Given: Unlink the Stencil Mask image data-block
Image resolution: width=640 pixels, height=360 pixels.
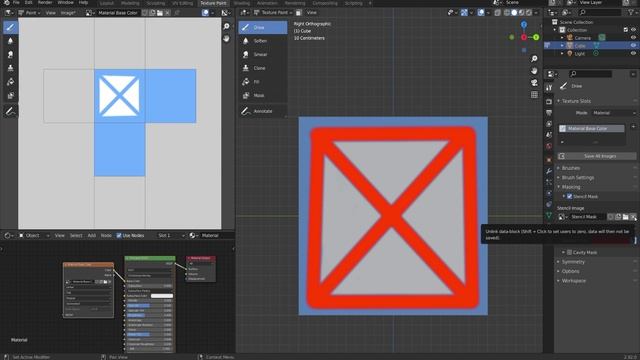Looking at the screenshot, I should click(x=633, y=217).
